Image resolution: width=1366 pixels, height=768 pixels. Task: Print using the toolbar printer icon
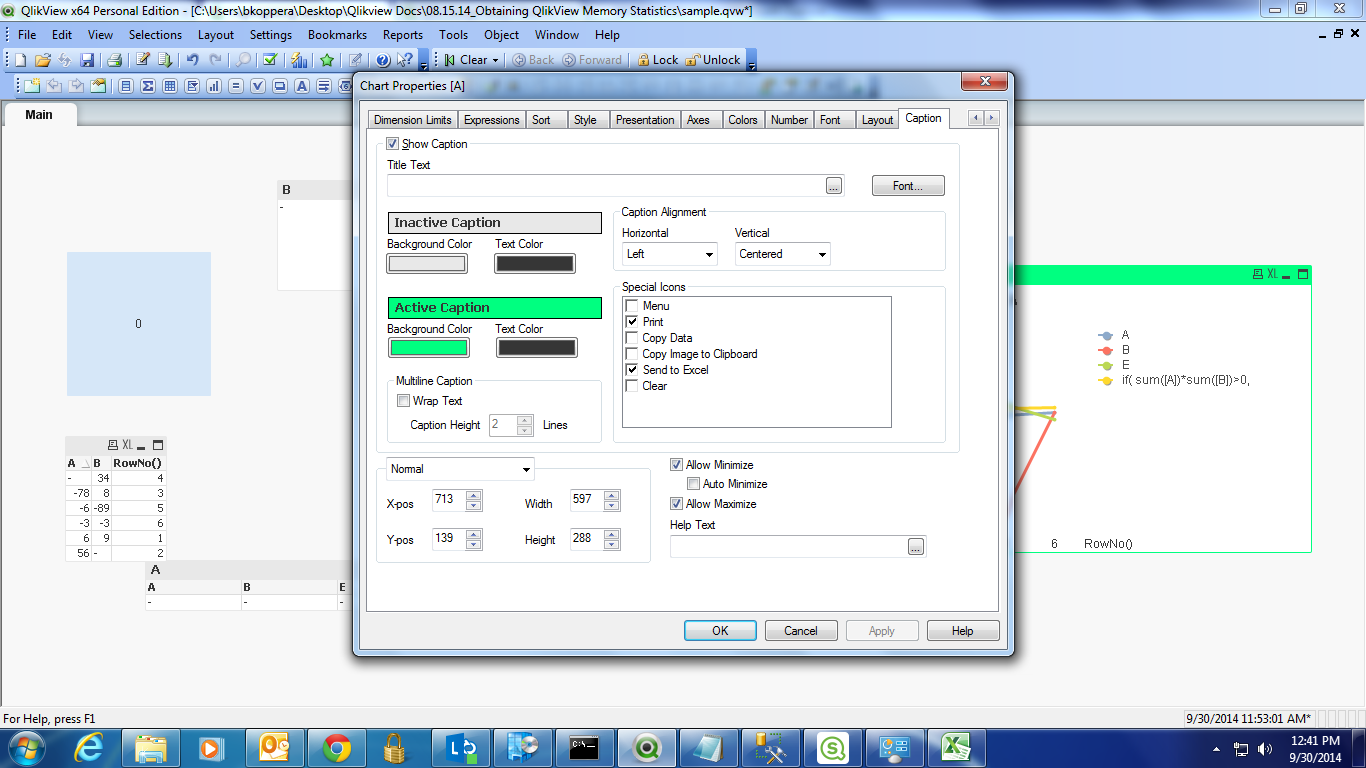pyautogui.click(x=114, y=60)
